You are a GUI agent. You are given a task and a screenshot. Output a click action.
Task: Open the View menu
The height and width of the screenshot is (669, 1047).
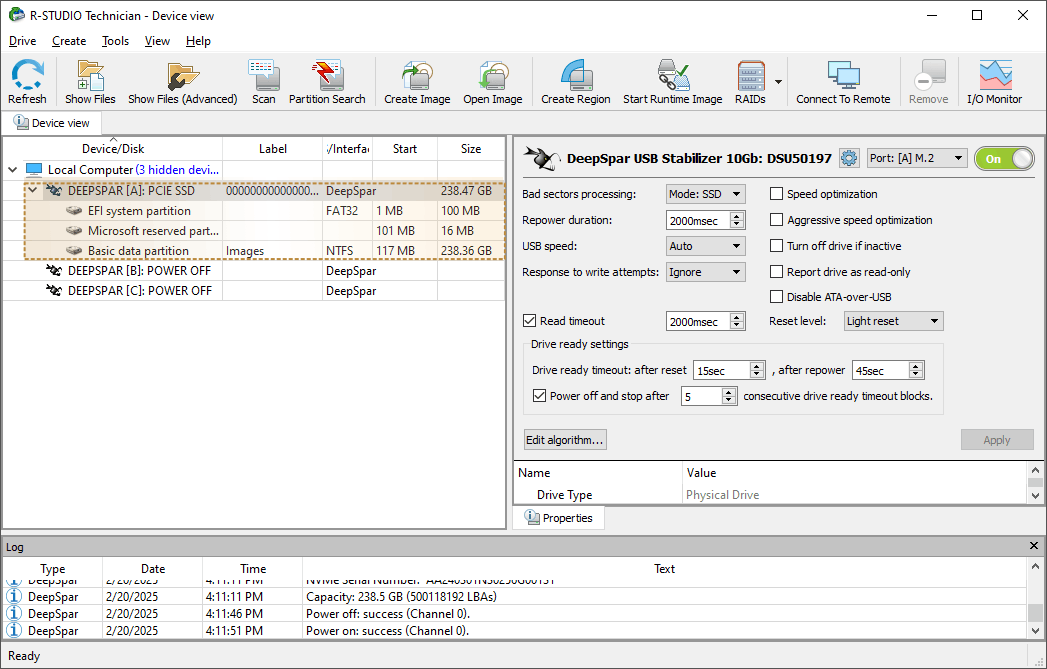(157, 41)
